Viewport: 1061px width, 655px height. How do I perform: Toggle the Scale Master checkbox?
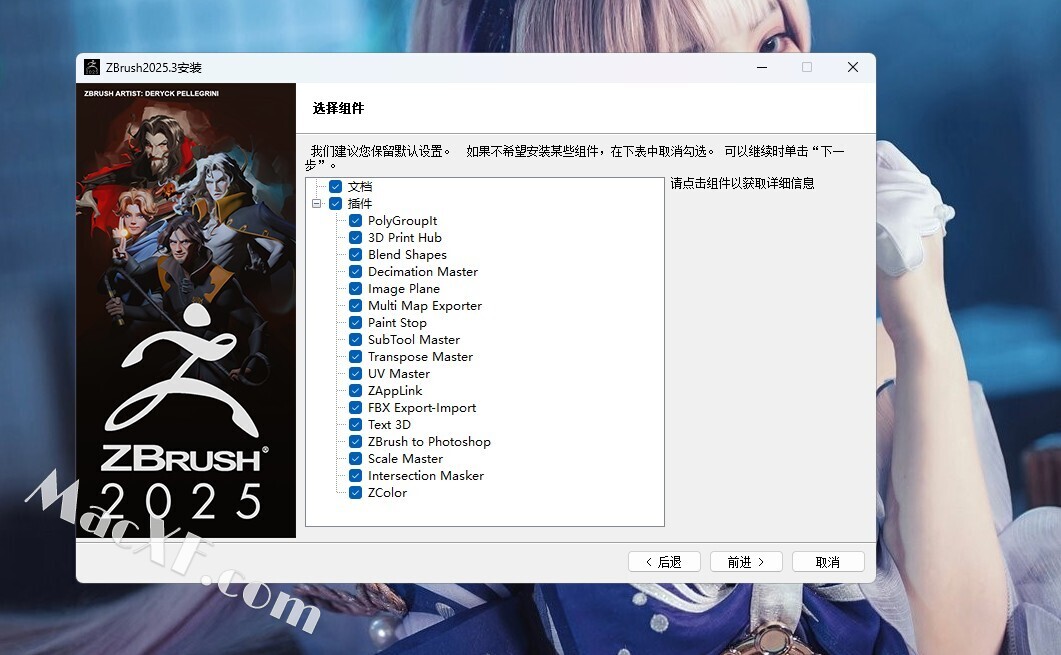pyautogui.click(x=355, y=458)
